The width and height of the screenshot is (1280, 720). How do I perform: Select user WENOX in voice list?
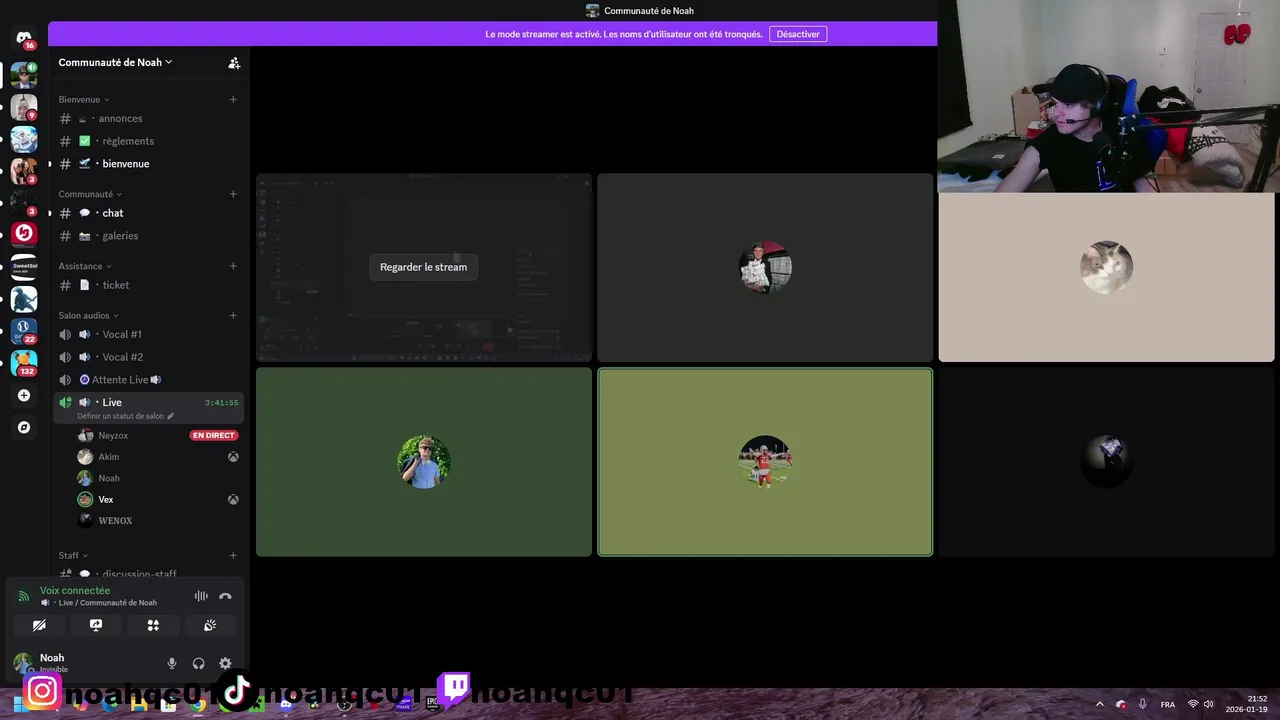157,520
